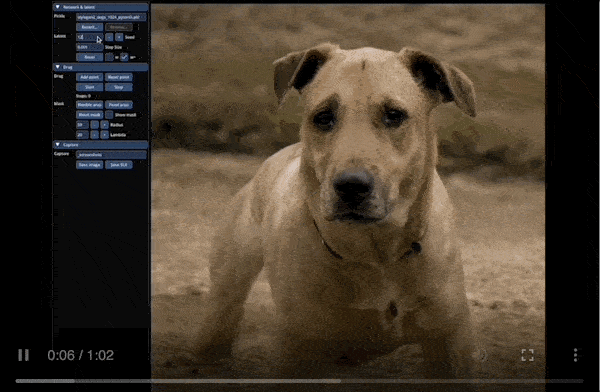Click the Lambda value field
600x392 pixels.
pos(82,135)
